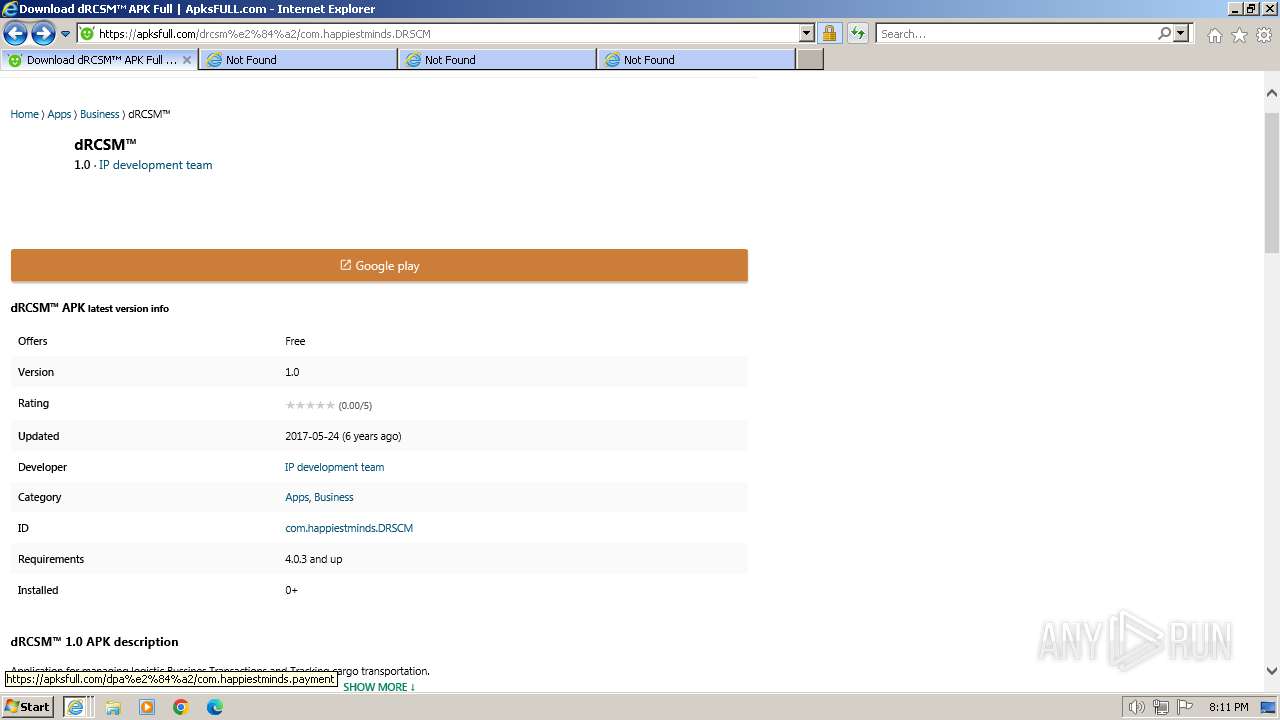Open Internet Explorer taskbar icon
The image size is (1280, 720).
[x=75, y=707]
